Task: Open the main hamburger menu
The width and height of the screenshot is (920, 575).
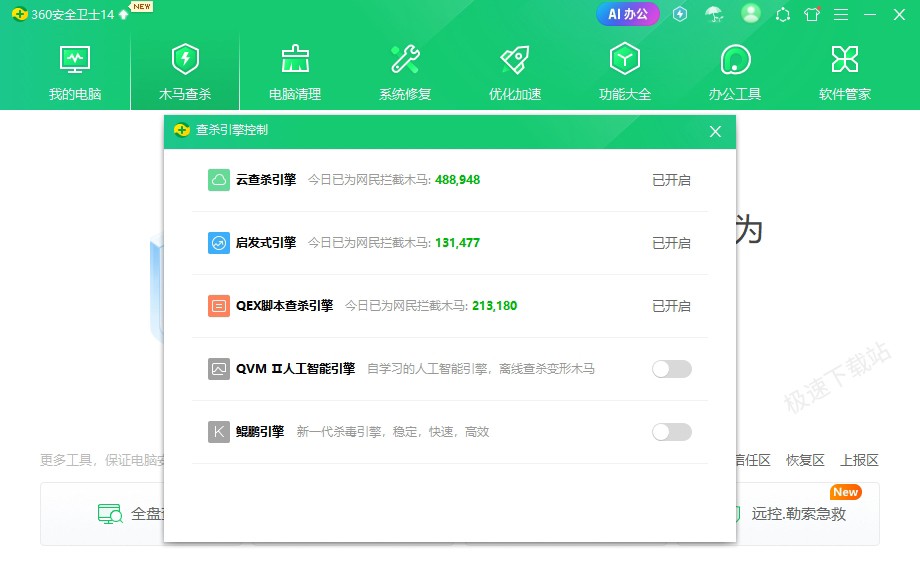Action: [x=841, y=14]
